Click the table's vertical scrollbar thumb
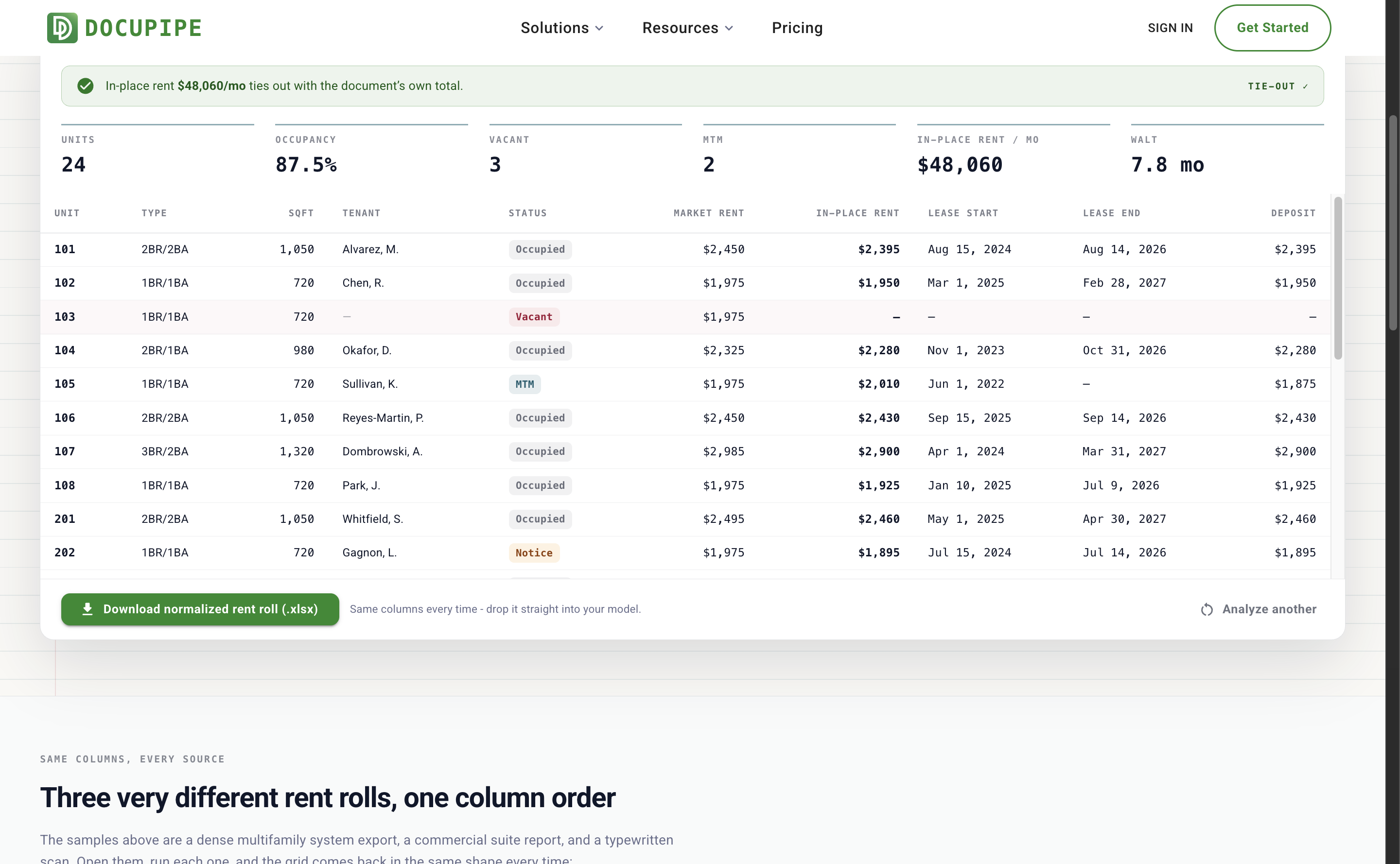1400x864 pixels. click(x=1338, y=278)
